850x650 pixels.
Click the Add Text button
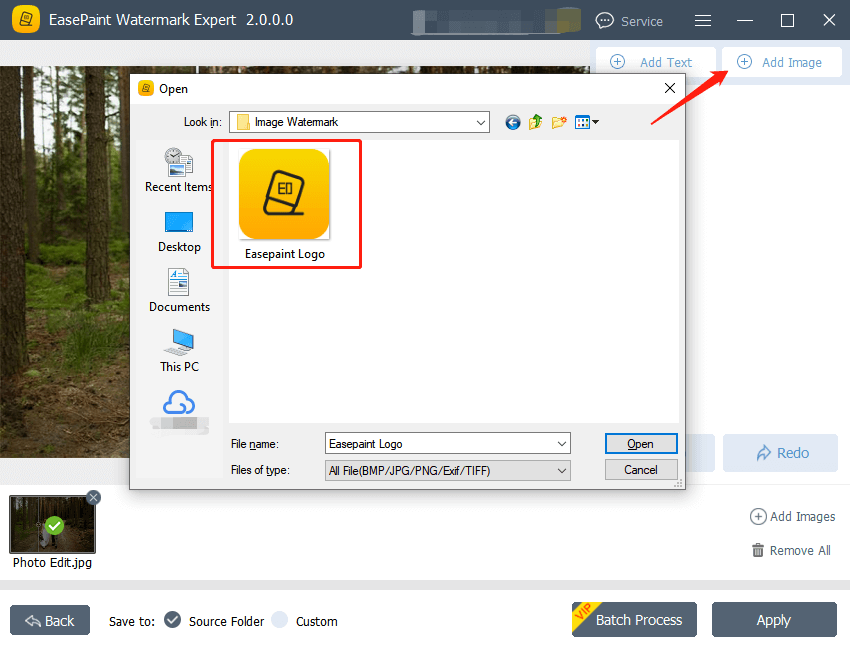click(x=655, y=62)
